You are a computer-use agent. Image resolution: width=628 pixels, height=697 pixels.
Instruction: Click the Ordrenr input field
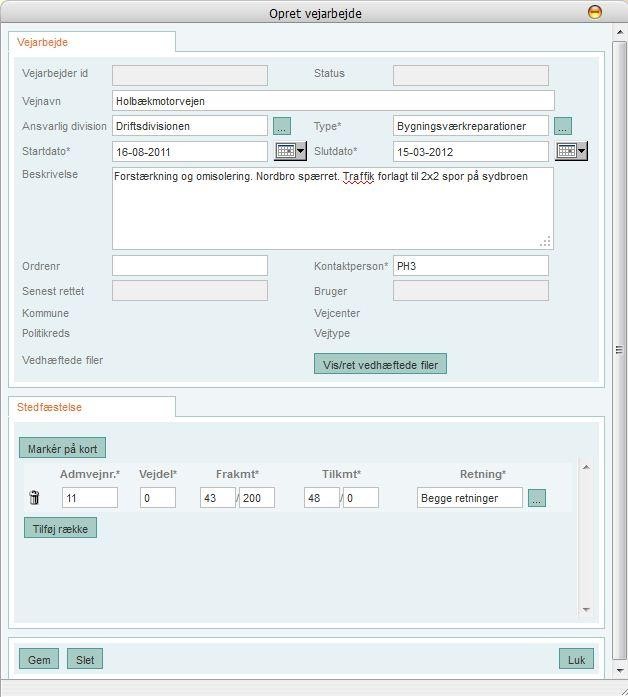click(190, 266)
